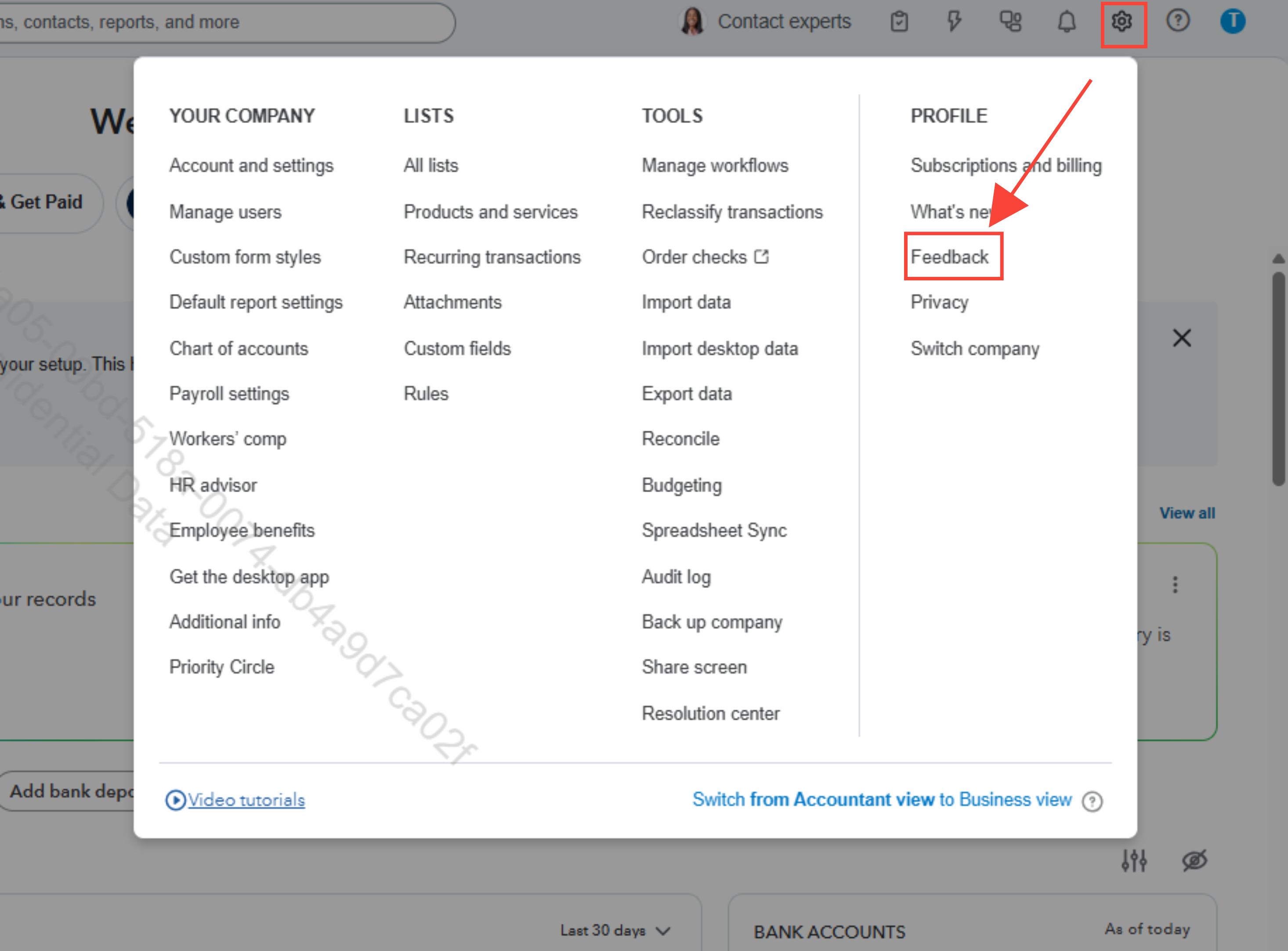Click the View all link
The image size is (1288, 951).
coord(1187,513)
